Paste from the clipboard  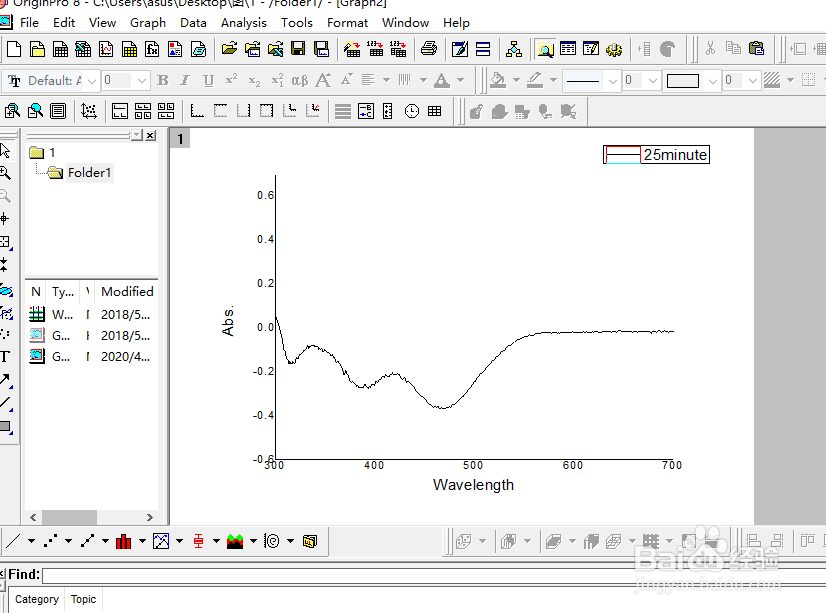756,49
